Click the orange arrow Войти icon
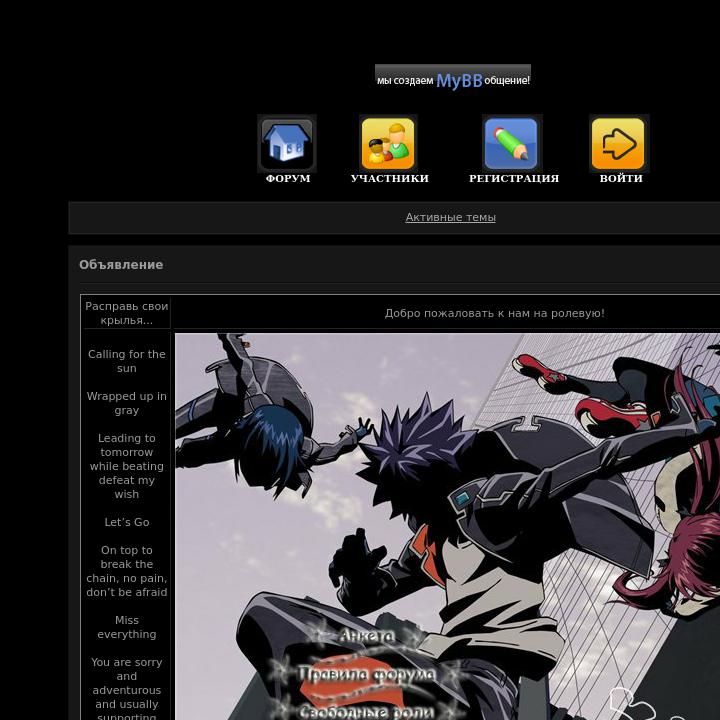Screen dimensions: 720x720 pos(619,144)
